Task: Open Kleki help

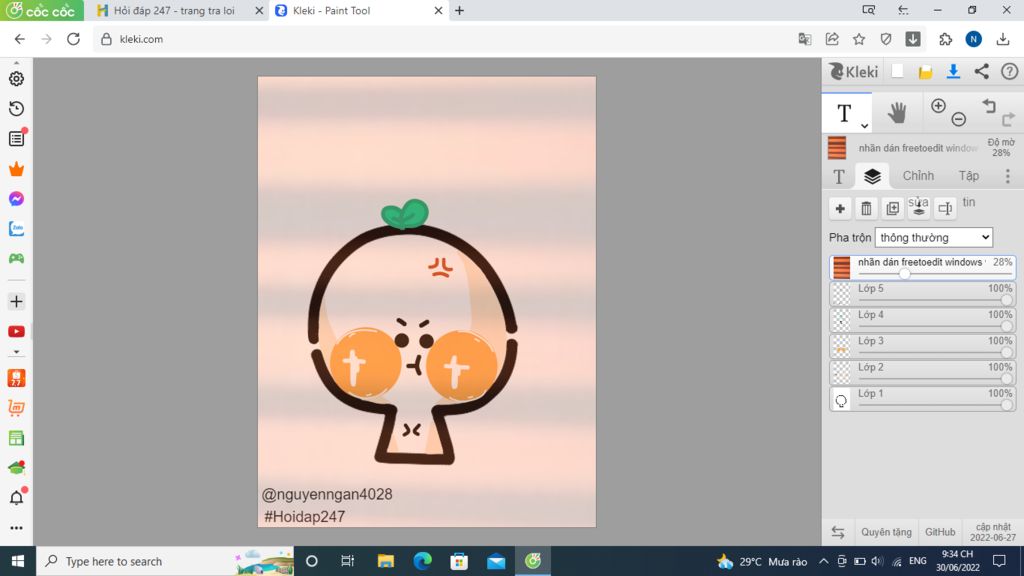Action: point(1009,72)
